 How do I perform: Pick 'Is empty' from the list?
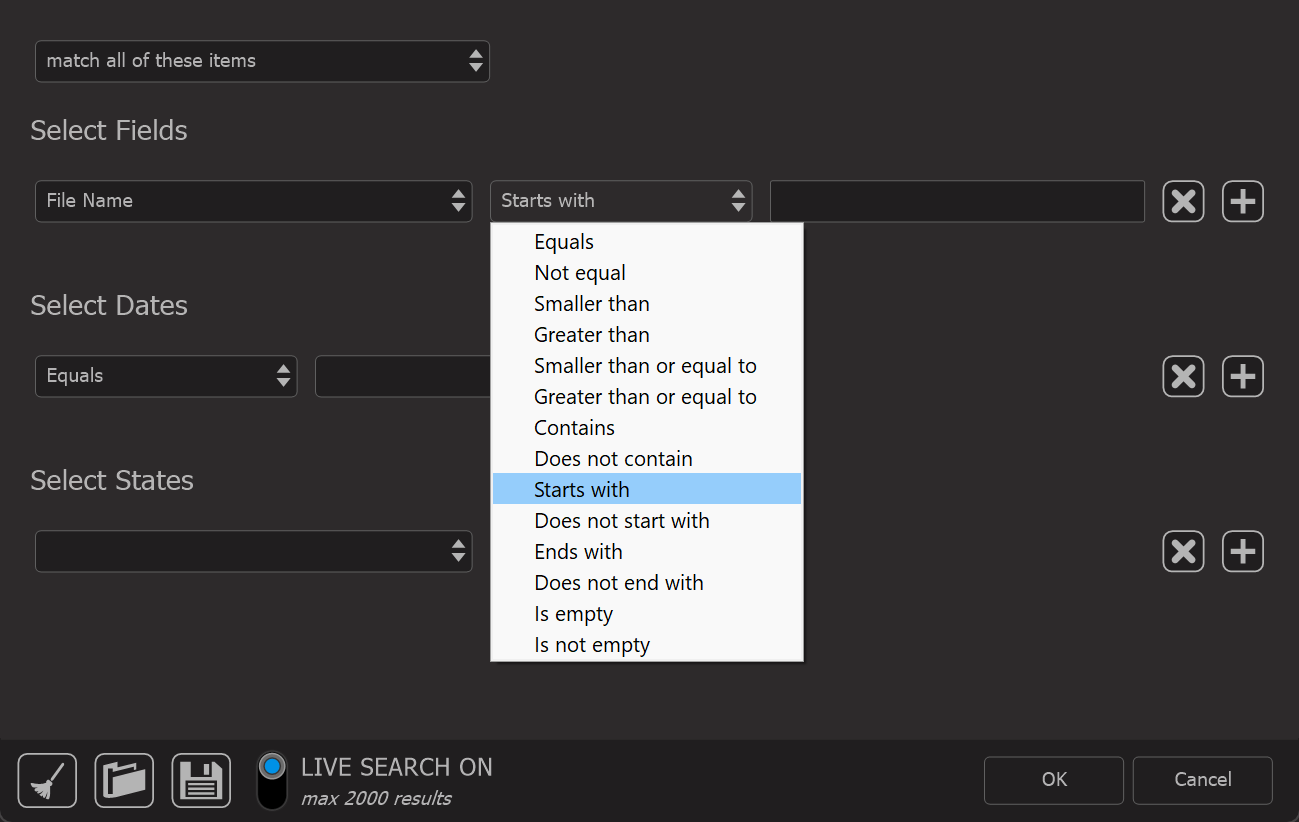click(x=647, y=614)
